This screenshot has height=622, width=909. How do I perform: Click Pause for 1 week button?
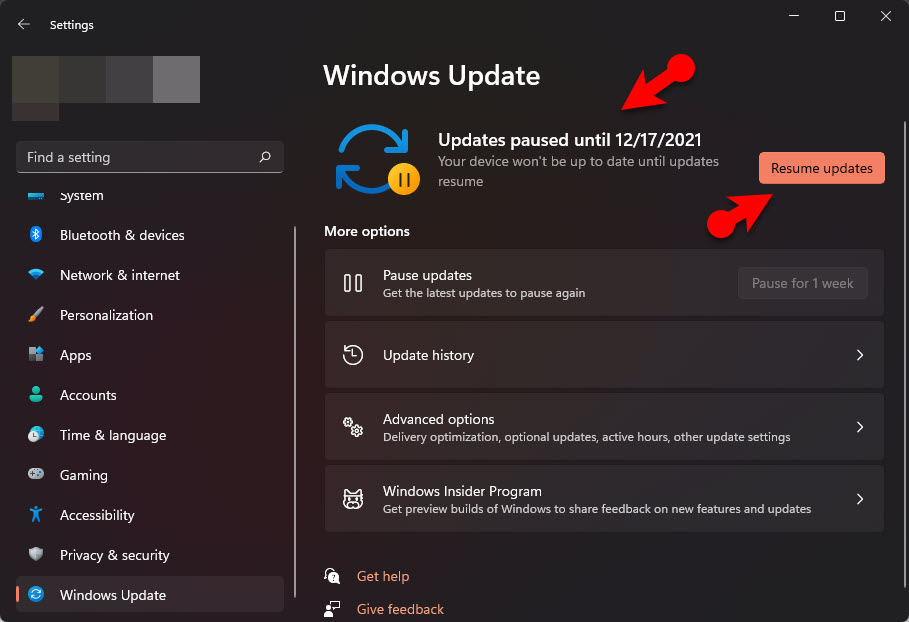click(802, 283)
